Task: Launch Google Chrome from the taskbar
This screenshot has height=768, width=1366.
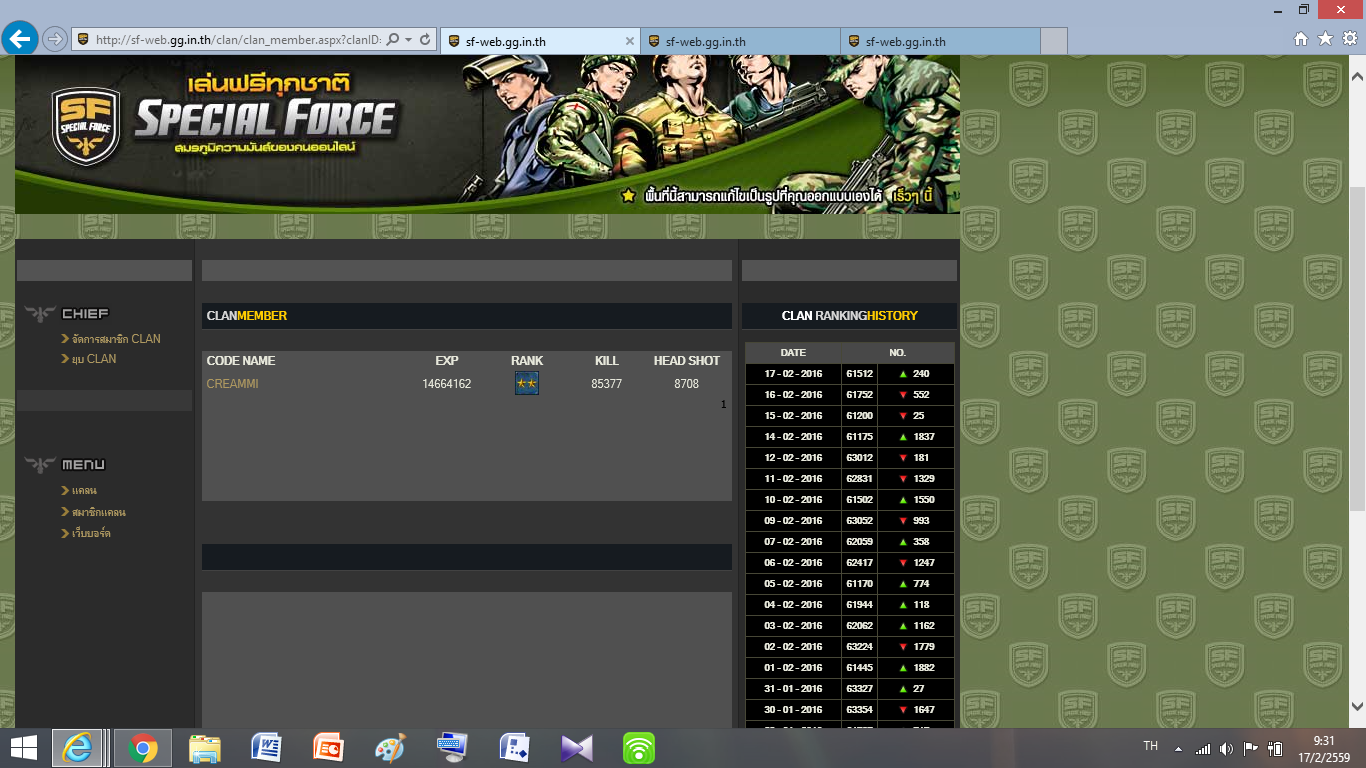Action: tap(143, 747)
